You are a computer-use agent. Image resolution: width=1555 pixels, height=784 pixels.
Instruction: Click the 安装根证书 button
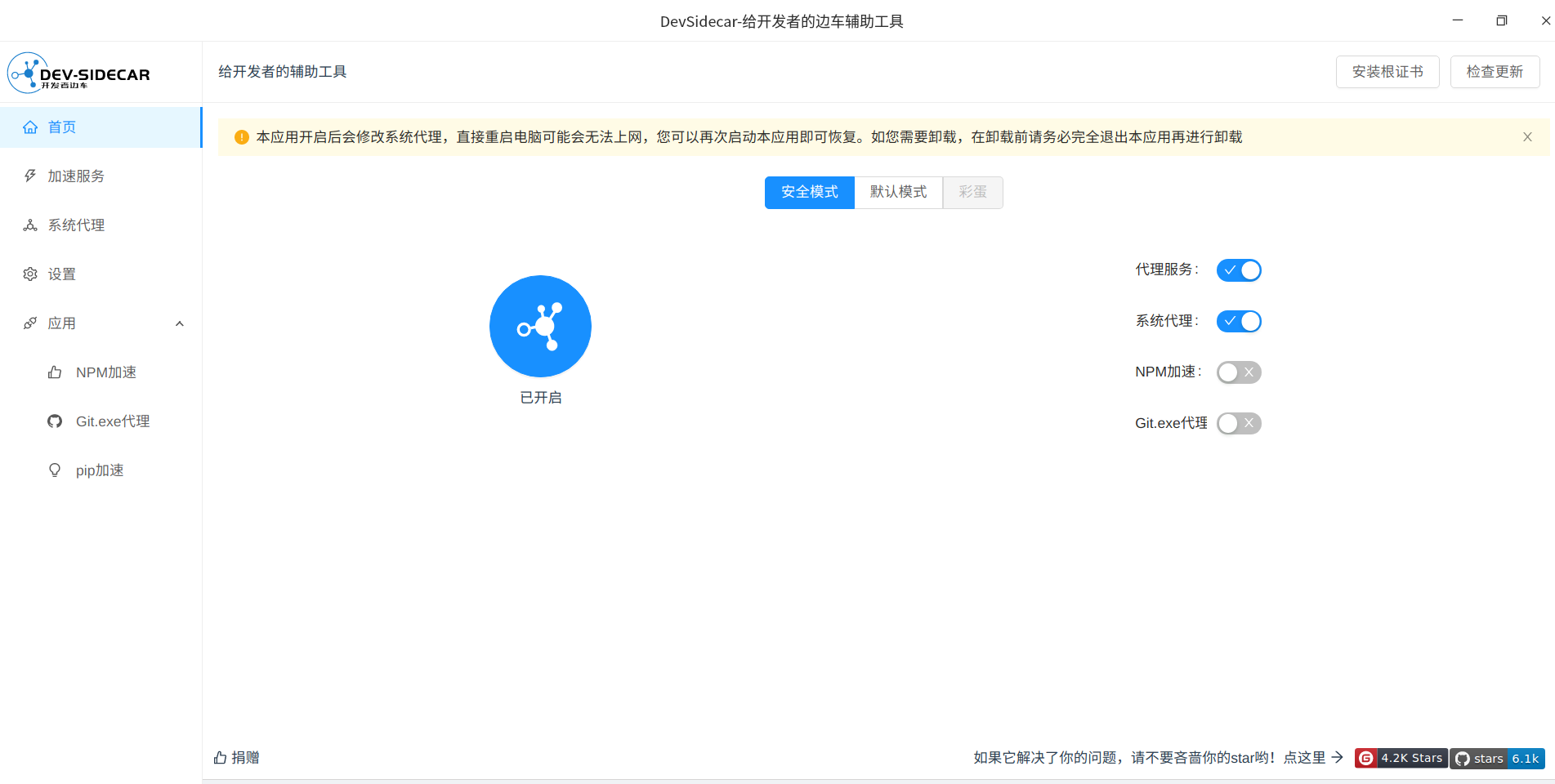click(x=1387, y=72)
